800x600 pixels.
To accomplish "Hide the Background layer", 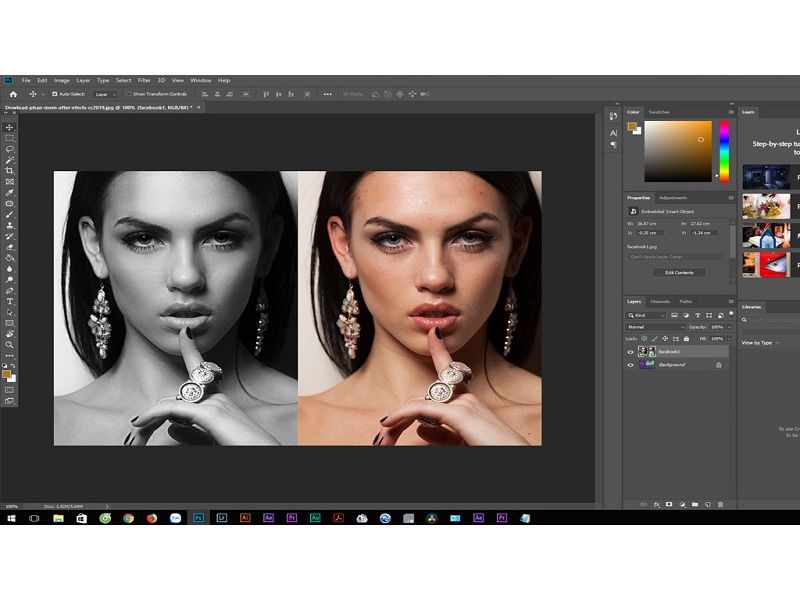I will pos(630,364).
